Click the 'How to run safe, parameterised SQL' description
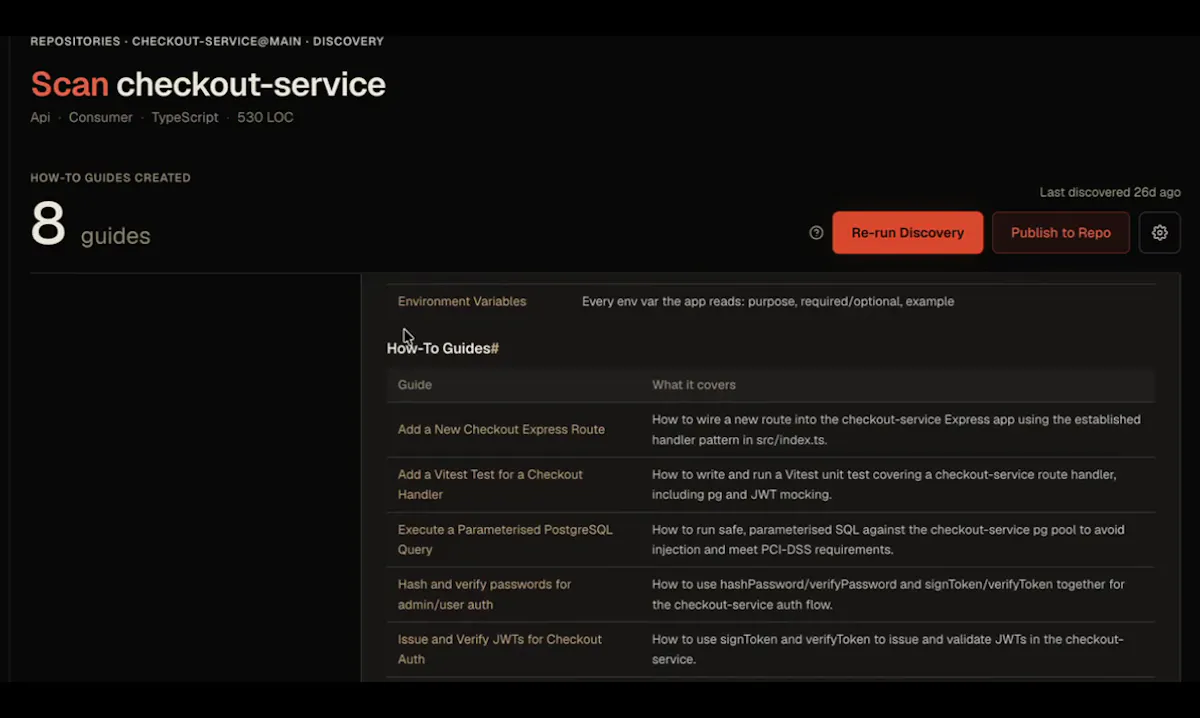This screenshot has width=1200, height=718. point(888,540)
